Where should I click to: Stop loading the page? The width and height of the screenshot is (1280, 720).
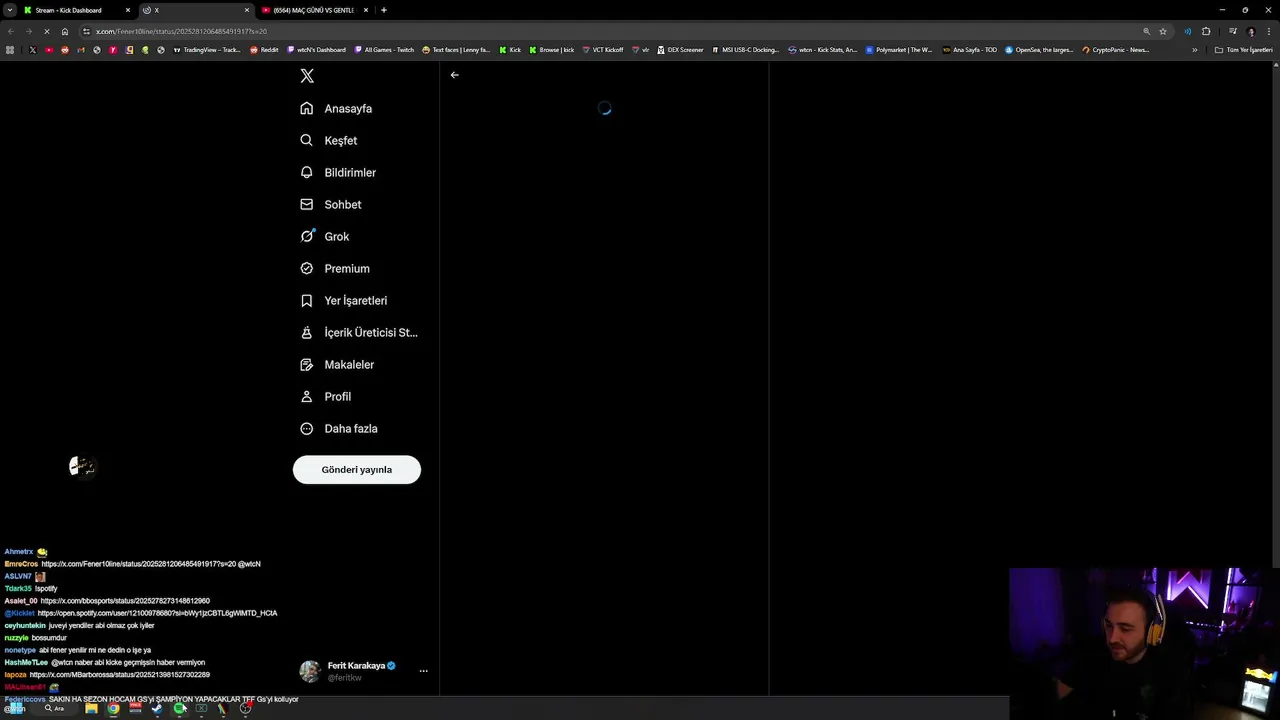click(46, 31)
